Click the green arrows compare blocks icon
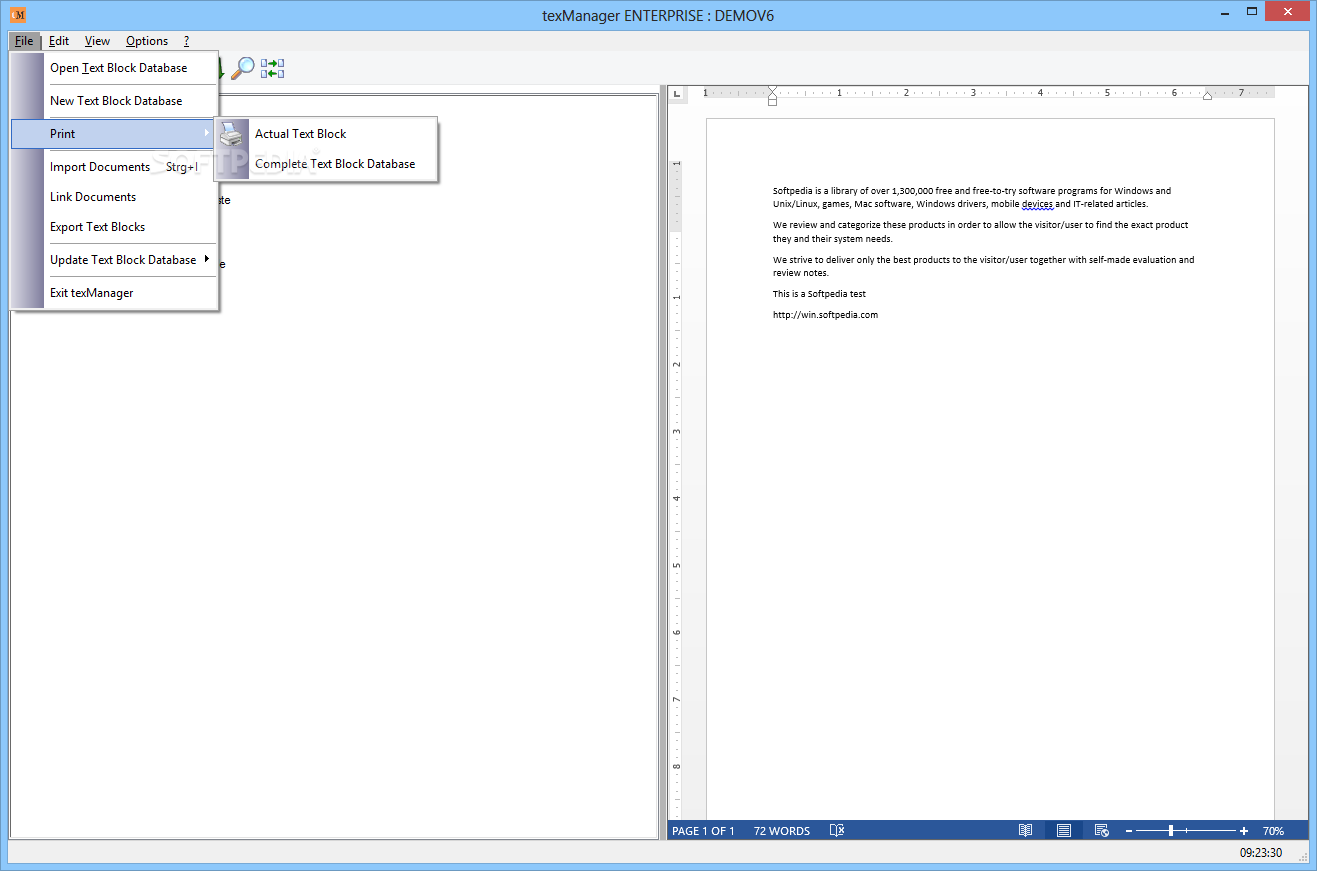This screenshot has height=871, width=1317. 272,68
